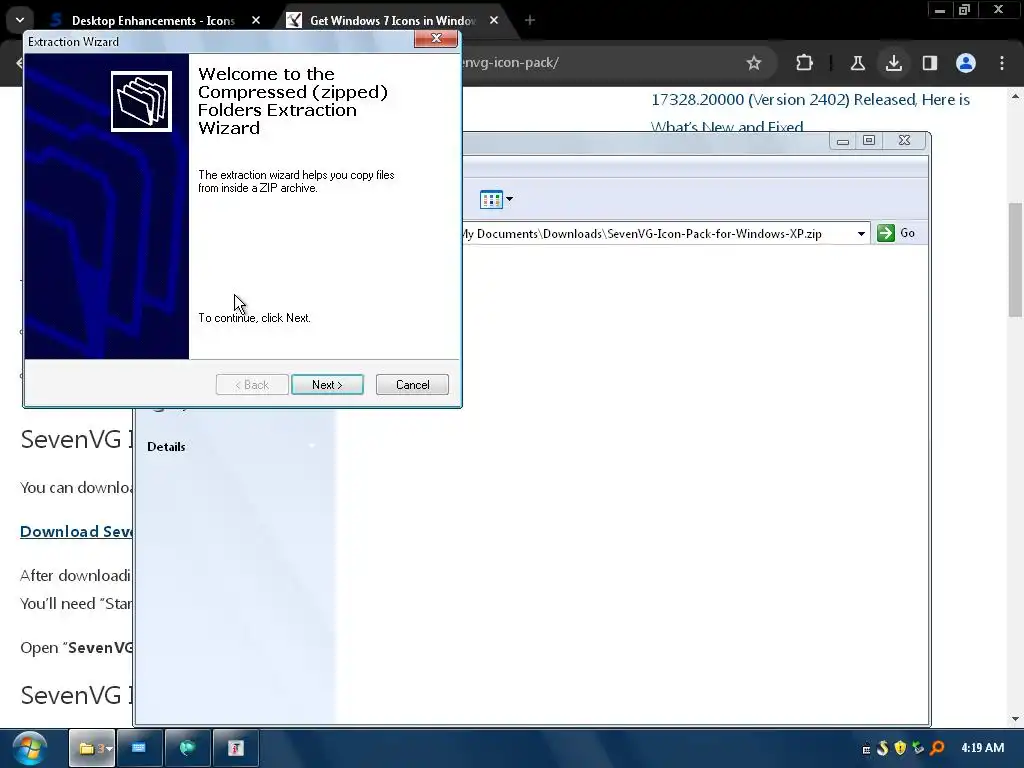Close the Explorer zip window
Viewport: 1024px width, 768px height.
coord(904,140)
